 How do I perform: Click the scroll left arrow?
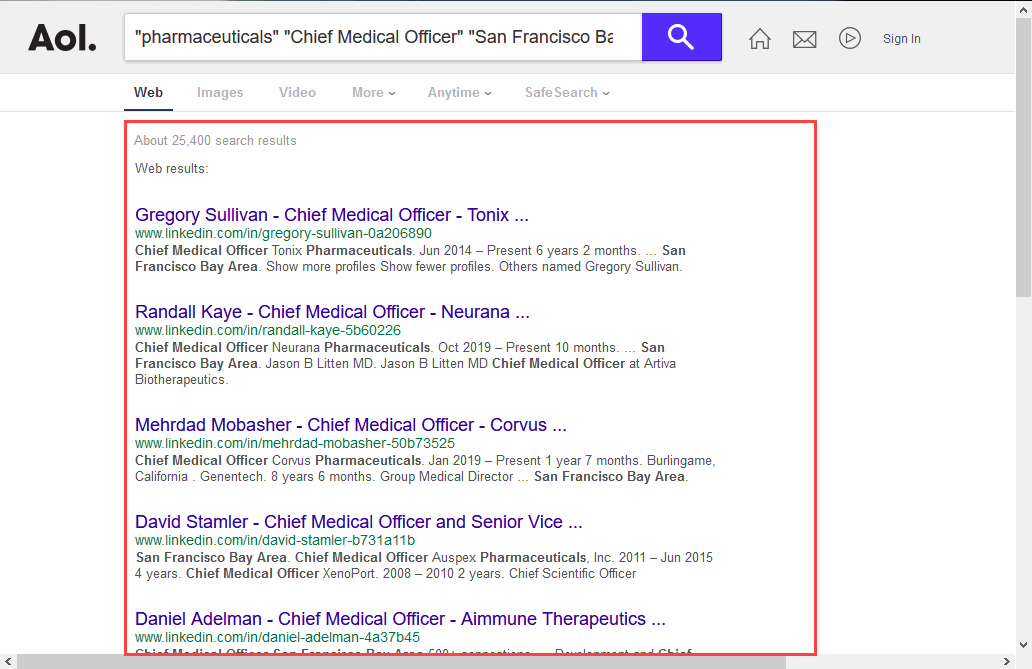point(8,661)
